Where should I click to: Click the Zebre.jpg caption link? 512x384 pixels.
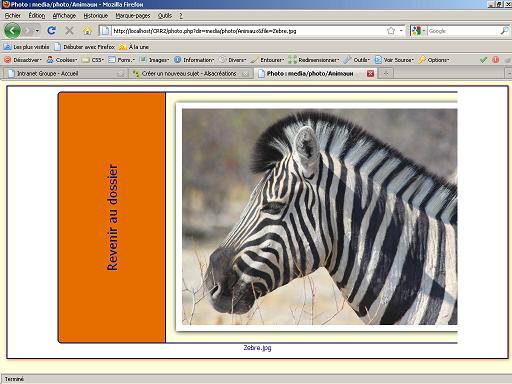(257, 348)
